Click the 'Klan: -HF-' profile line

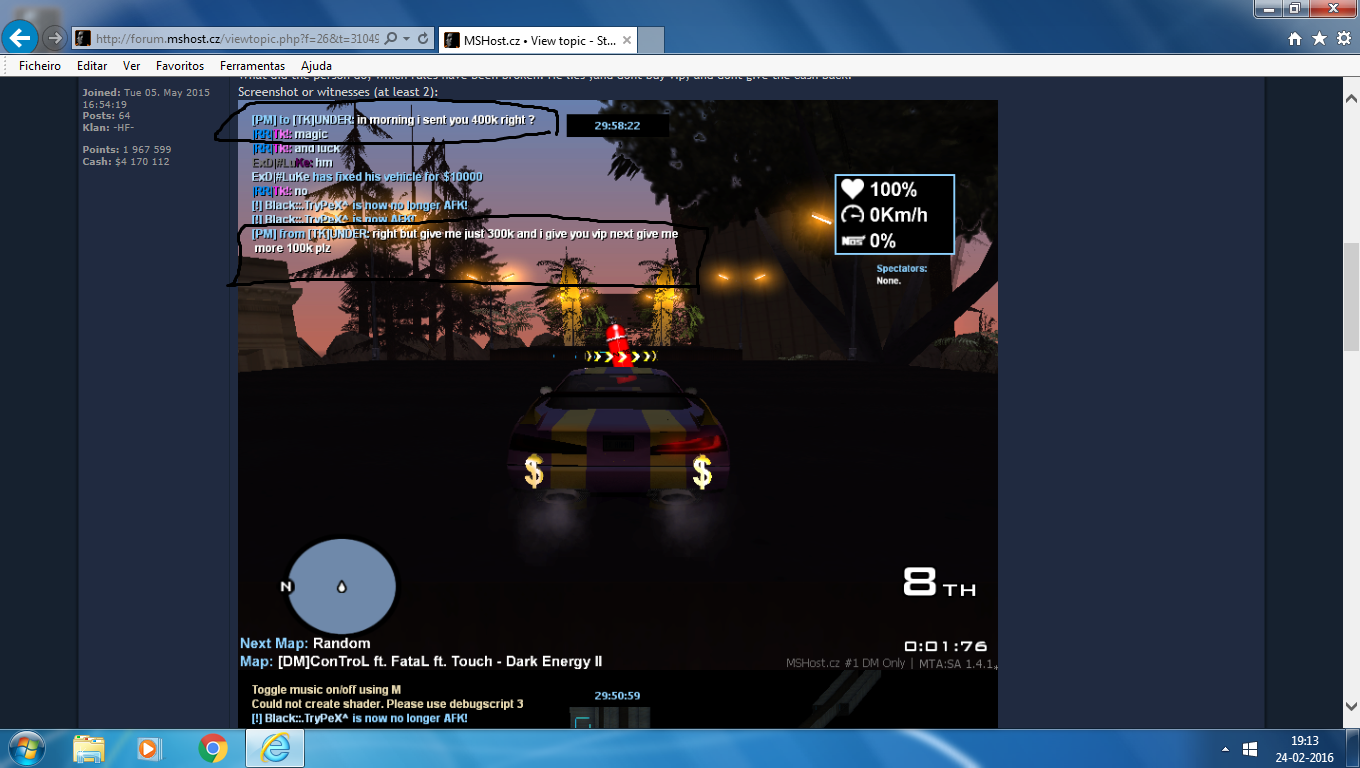click(108, 127)
